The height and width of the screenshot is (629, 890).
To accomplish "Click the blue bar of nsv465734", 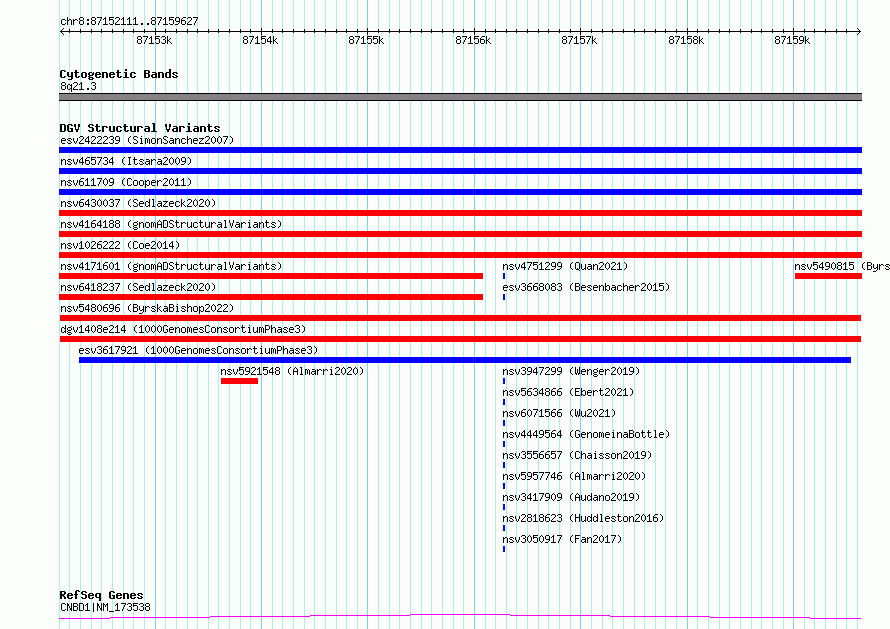I will pos(460,171).
